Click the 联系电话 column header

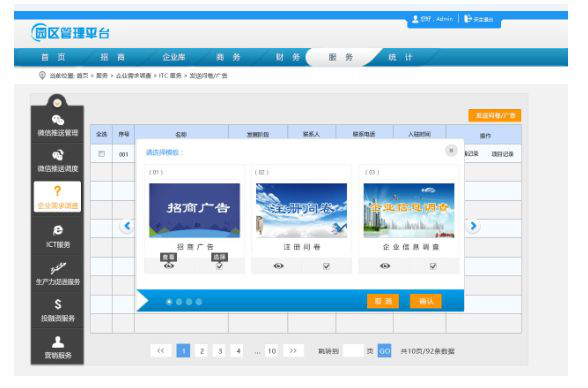pos(364,134)
